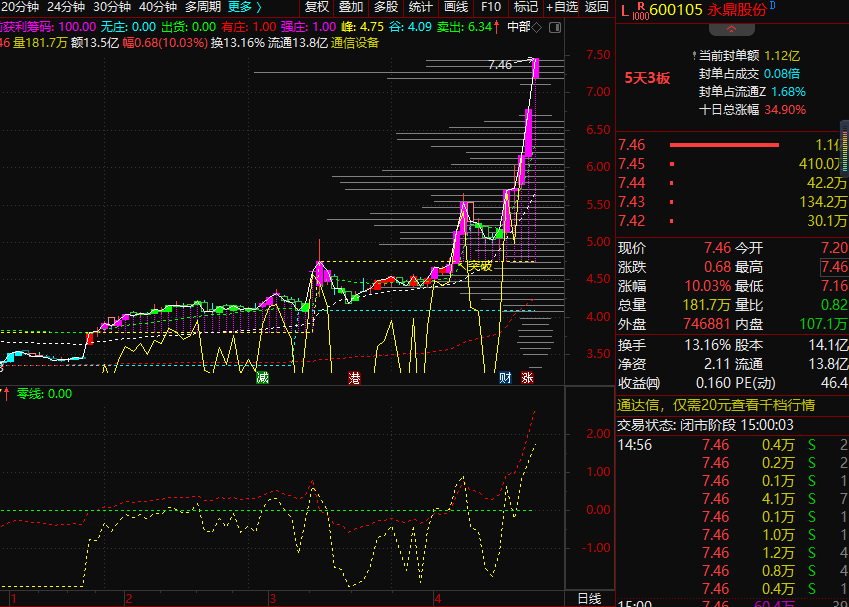The image size is (849, 607).
Task: Add stock via +自选 button
Action: [x=561, y=7]
